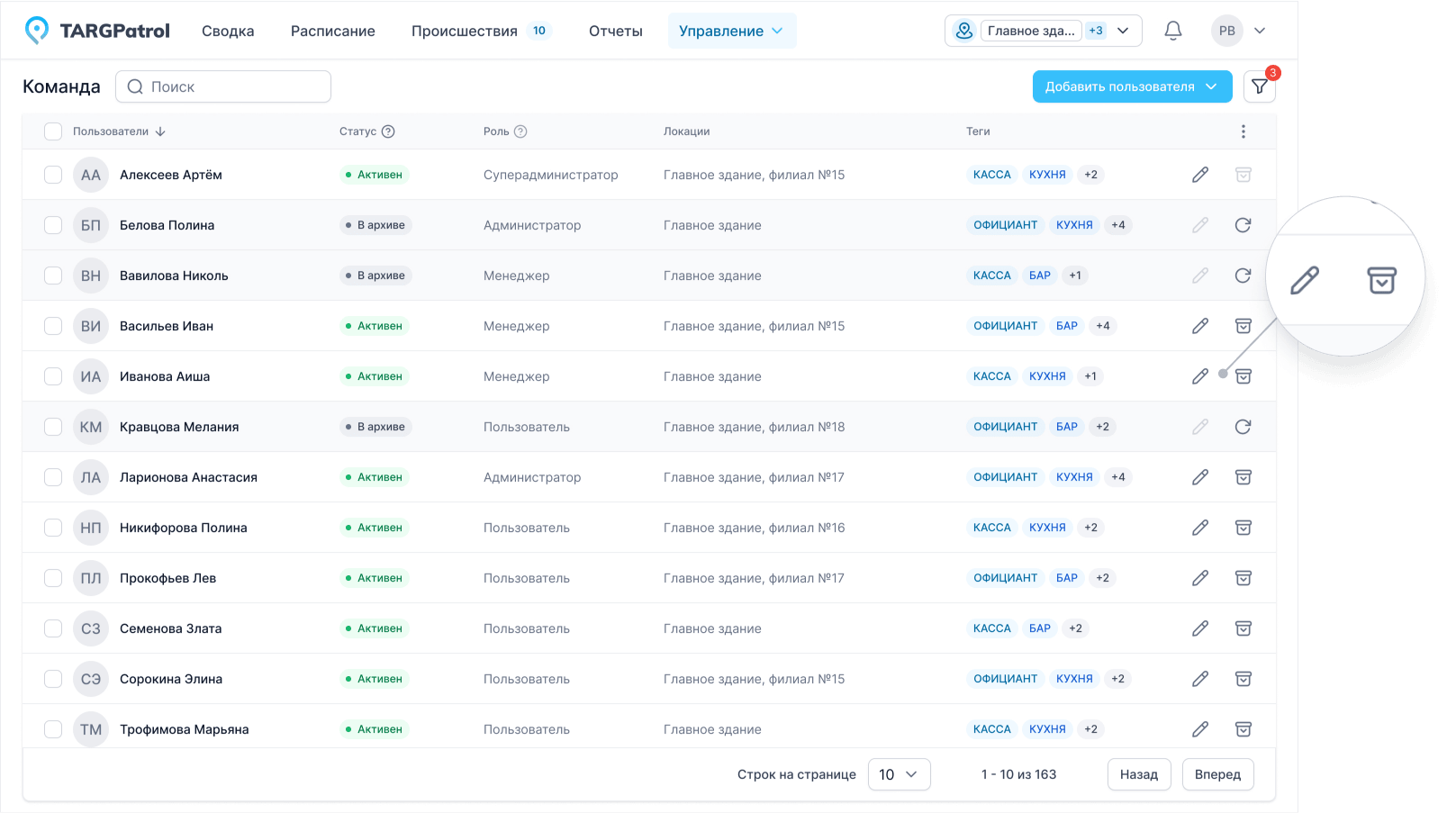Expand the Управление dropdown menu
This screenshot has height=813, width=1456.
[x=731, y=31]
